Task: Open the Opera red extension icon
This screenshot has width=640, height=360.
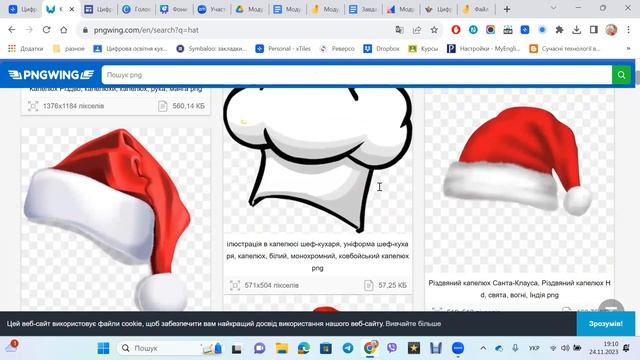Action: (x=456, y=30)
